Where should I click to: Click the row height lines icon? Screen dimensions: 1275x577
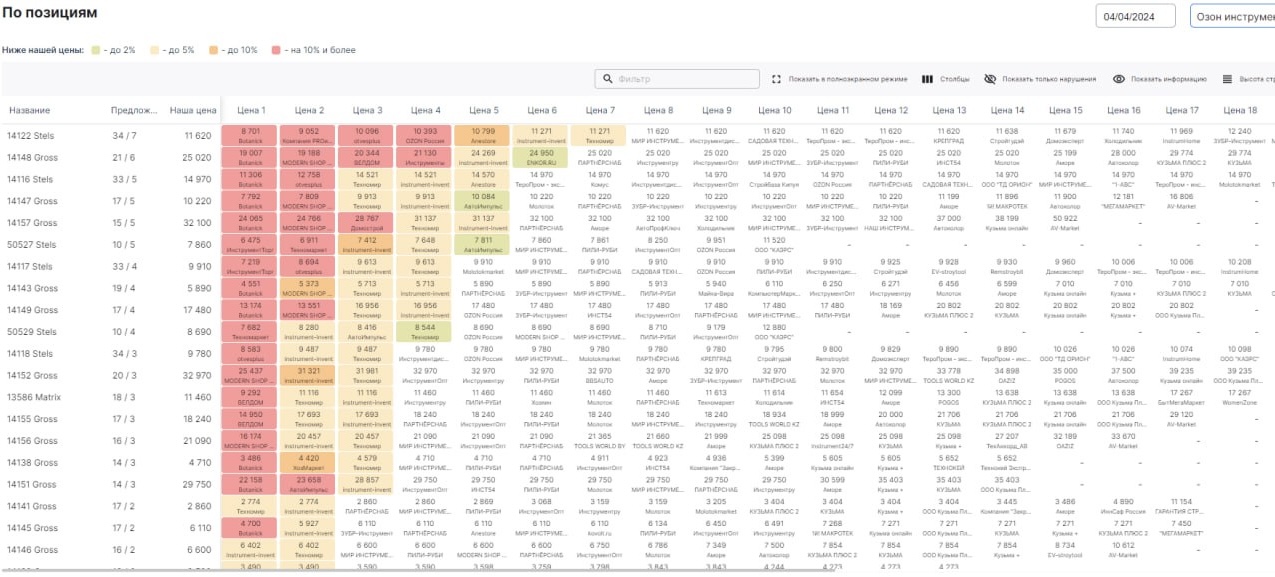click(x=1227, y=79)
